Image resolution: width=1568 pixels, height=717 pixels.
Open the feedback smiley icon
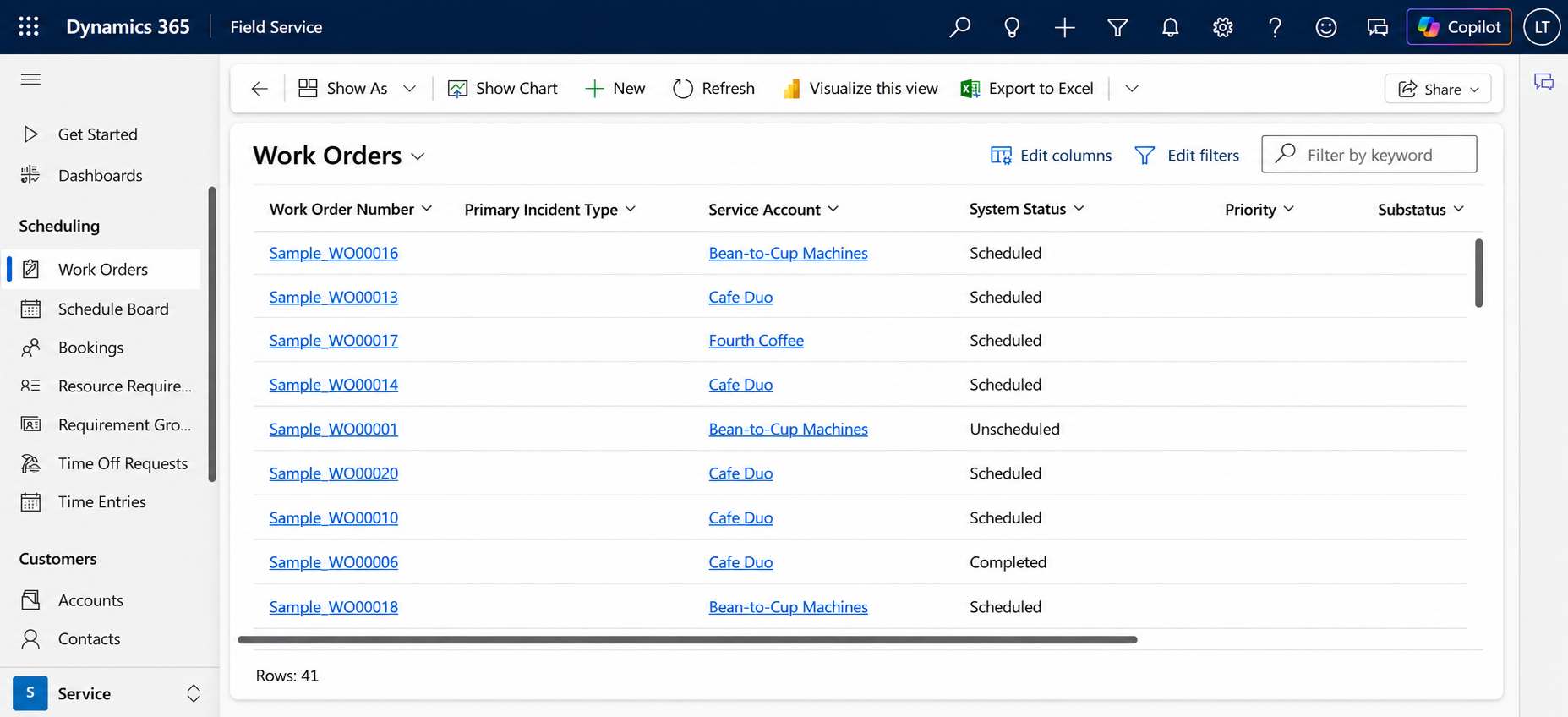[x=1326, y=27]
